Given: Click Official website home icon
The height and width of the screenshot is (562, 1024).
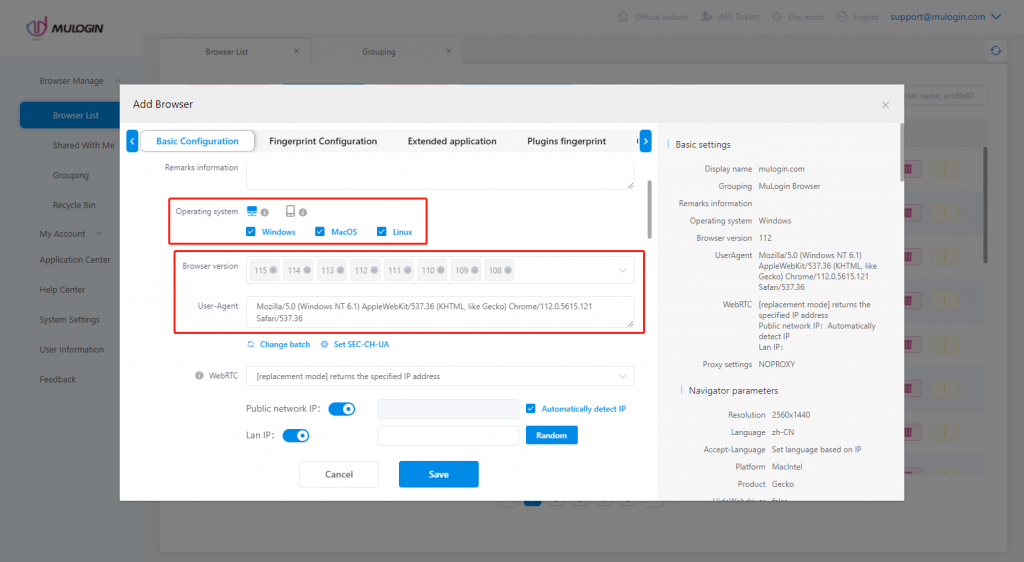Looking at the screenshot, I should 623,17.
